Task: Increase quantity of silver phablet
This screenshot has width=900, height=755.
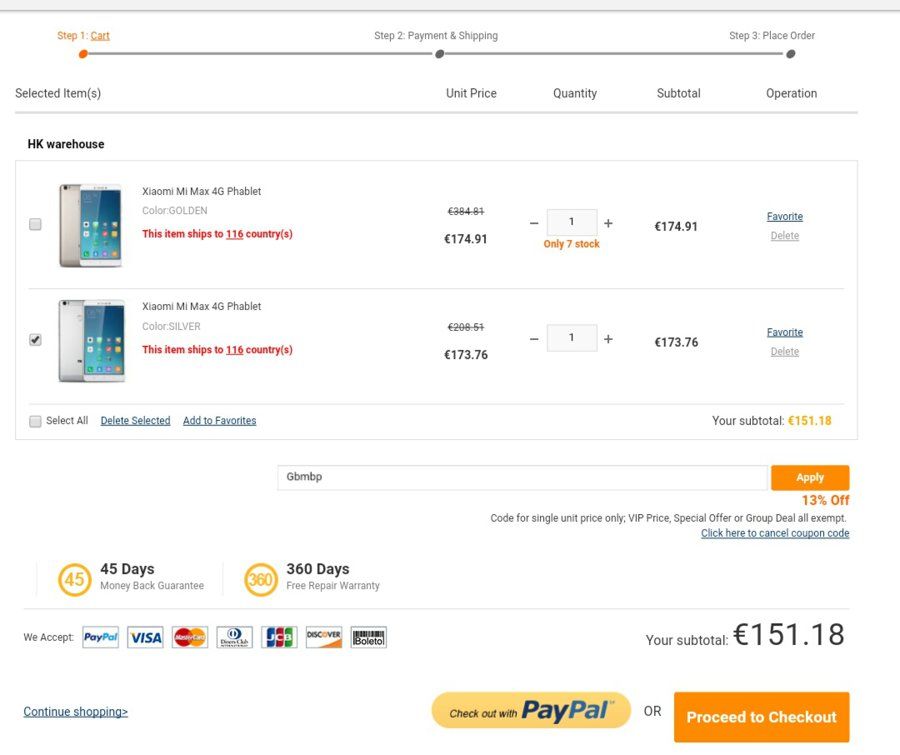Action: 608,339
